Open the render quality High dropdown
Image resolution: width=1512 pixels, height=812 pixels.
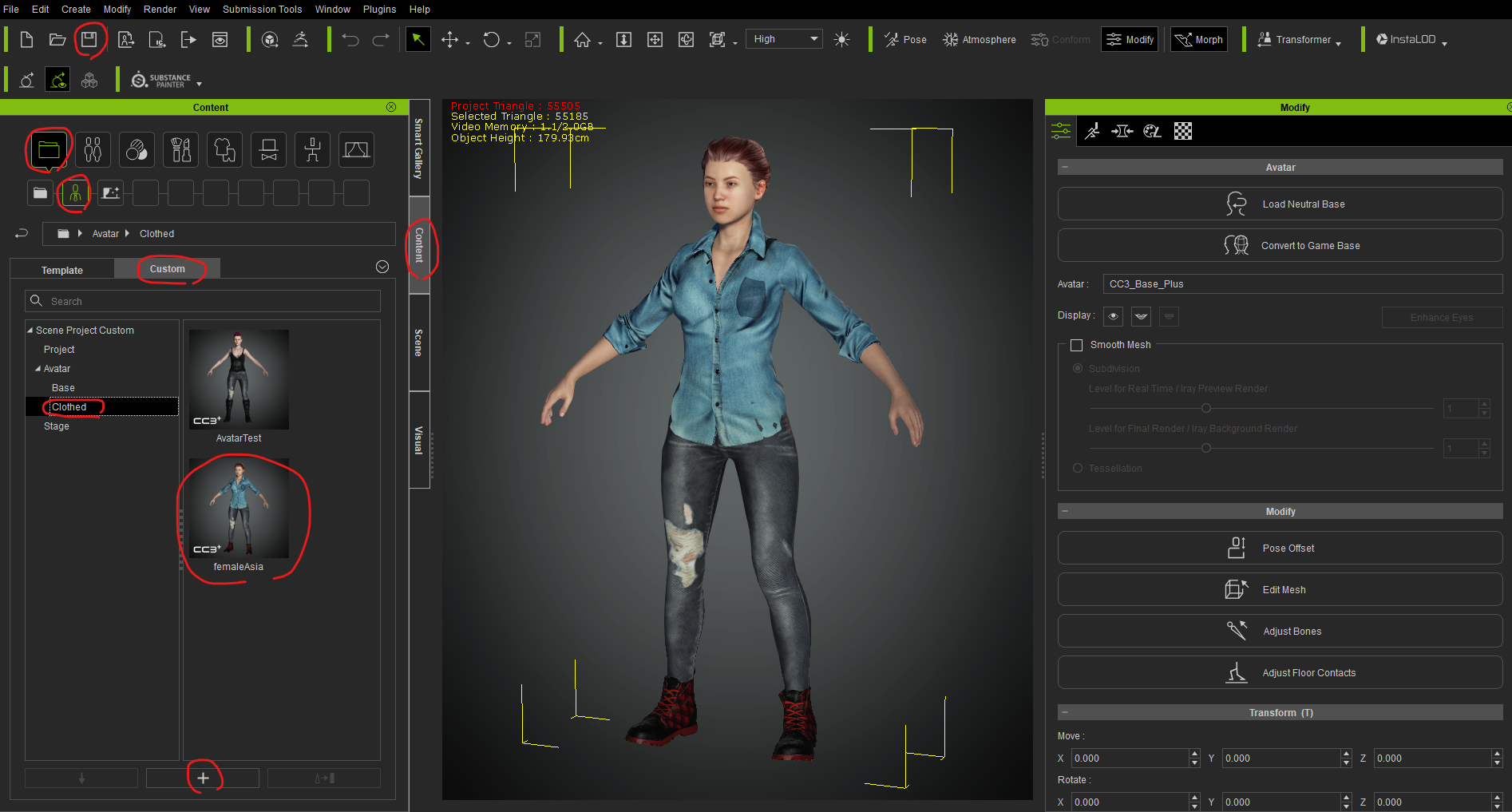pyautogui.click(x=786, y=39)
